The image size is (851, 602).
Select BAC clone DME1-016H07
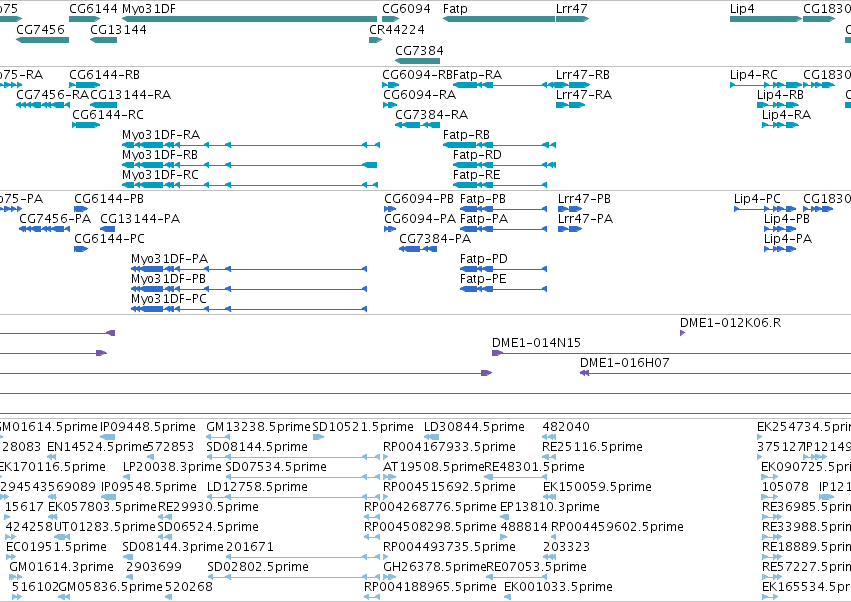tap(715, 373)
